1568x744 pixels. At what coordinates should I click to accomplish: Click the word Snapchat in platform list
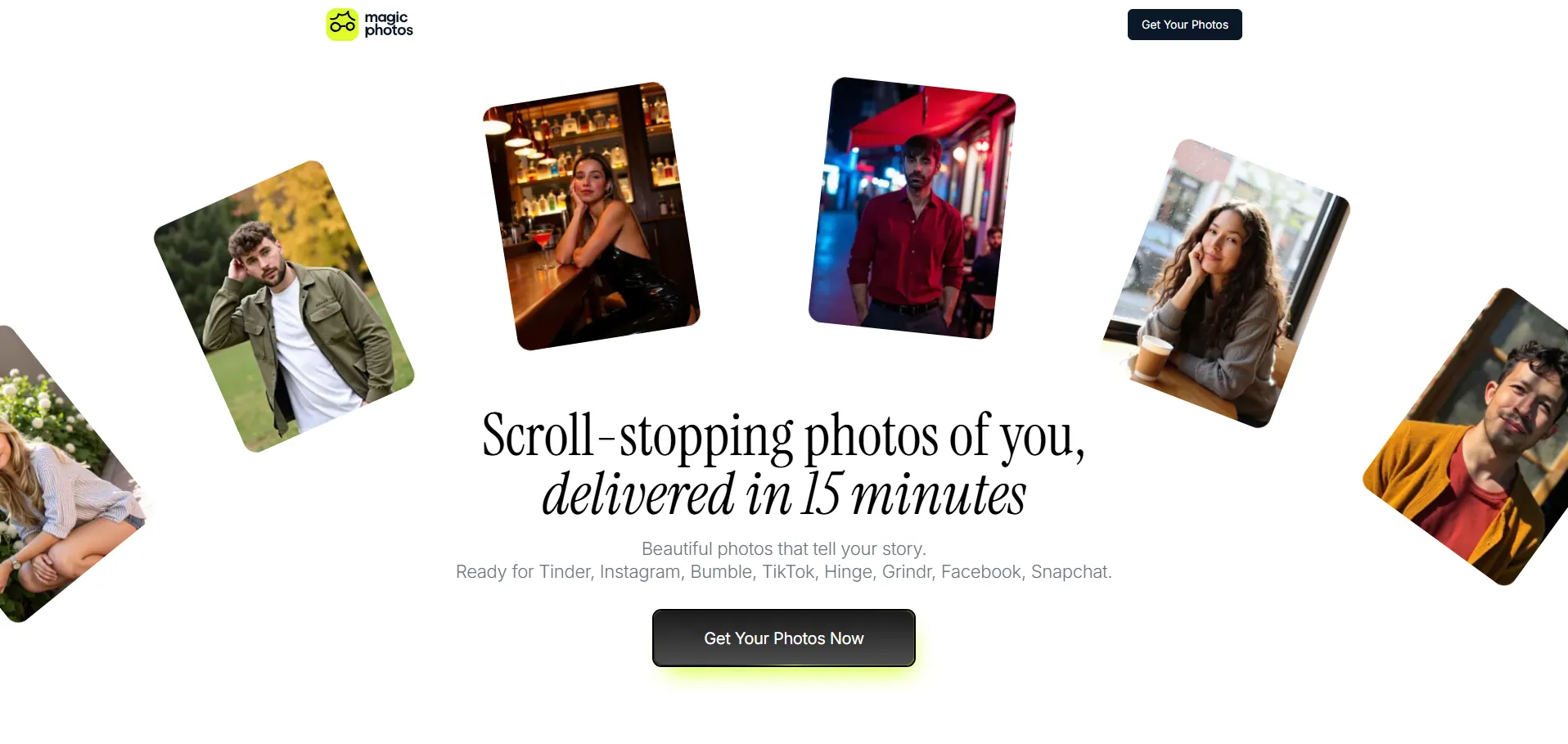[1070, 571]
